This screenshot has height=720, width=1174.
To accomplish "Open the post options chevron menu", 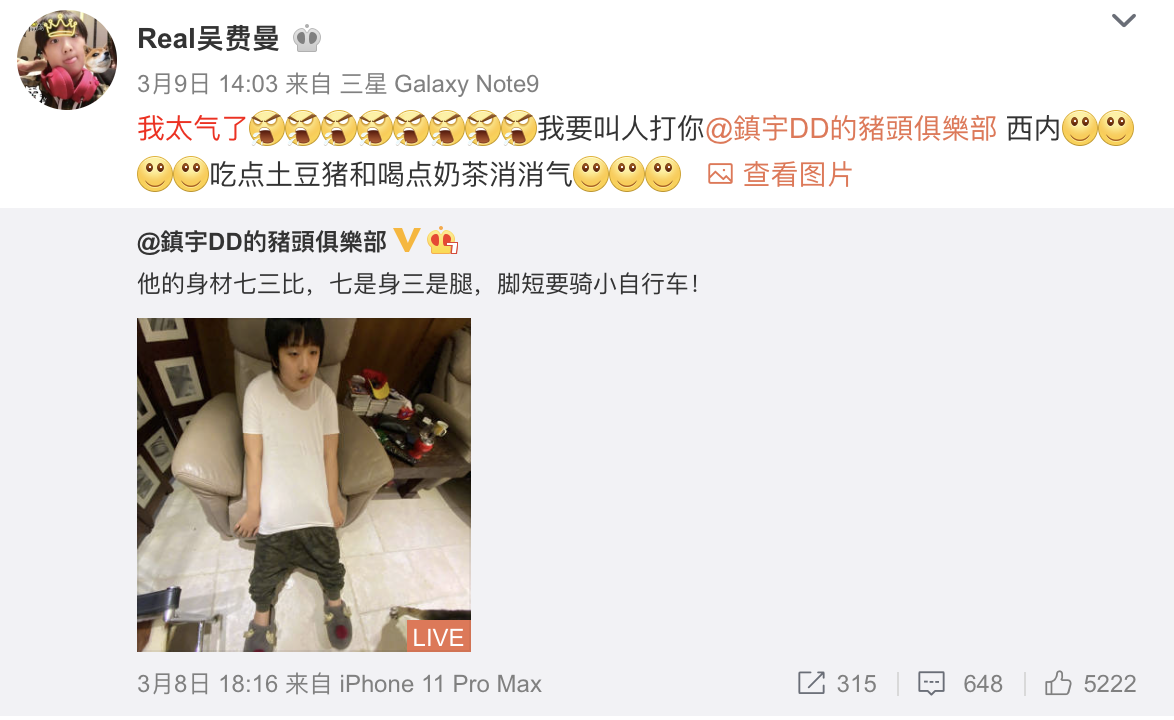I will tap(1123, 20).
